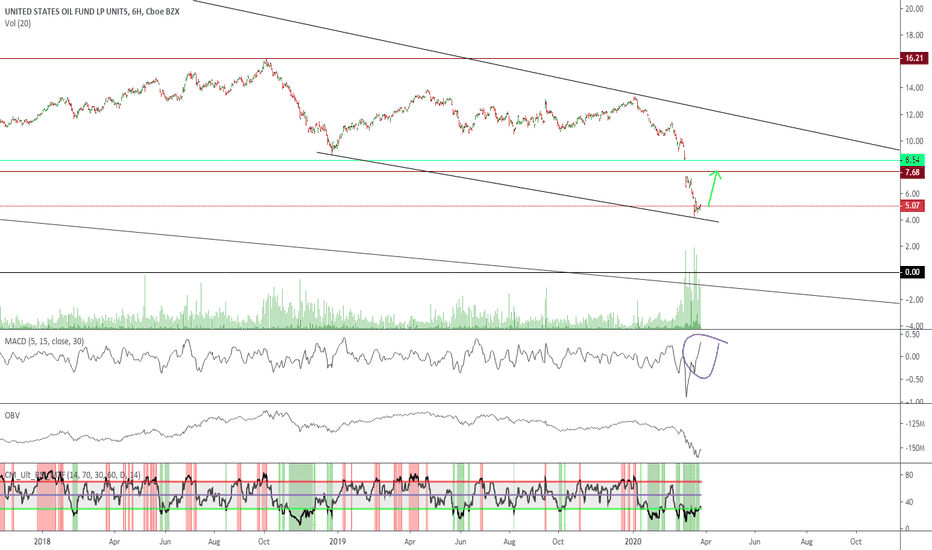Click the 4.00 price axis value
The width and height of the screenshot is (932, 550).
coord(912,220)
